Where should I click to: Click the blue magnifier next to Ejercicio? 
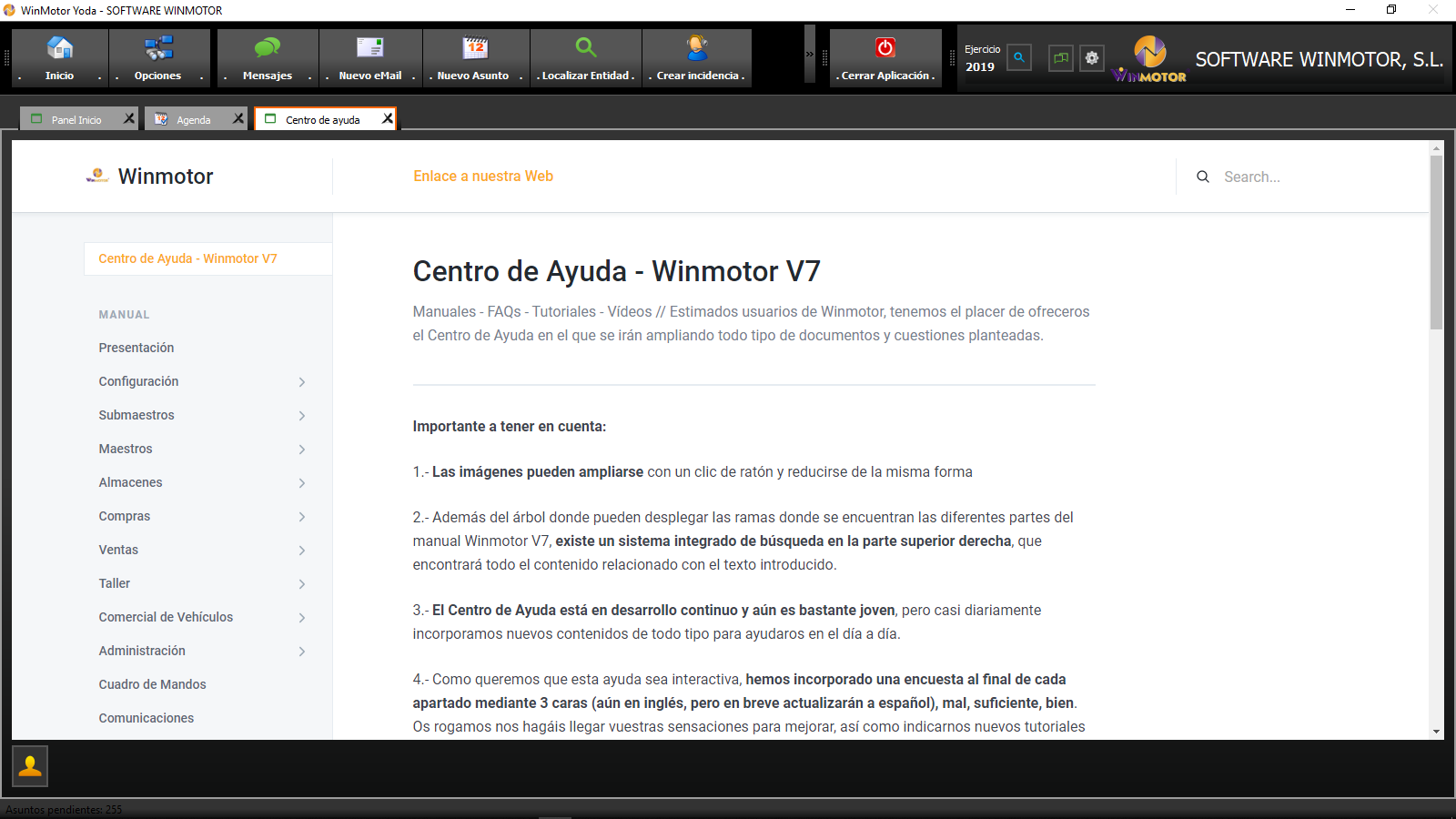click(x=1019, y=57)
